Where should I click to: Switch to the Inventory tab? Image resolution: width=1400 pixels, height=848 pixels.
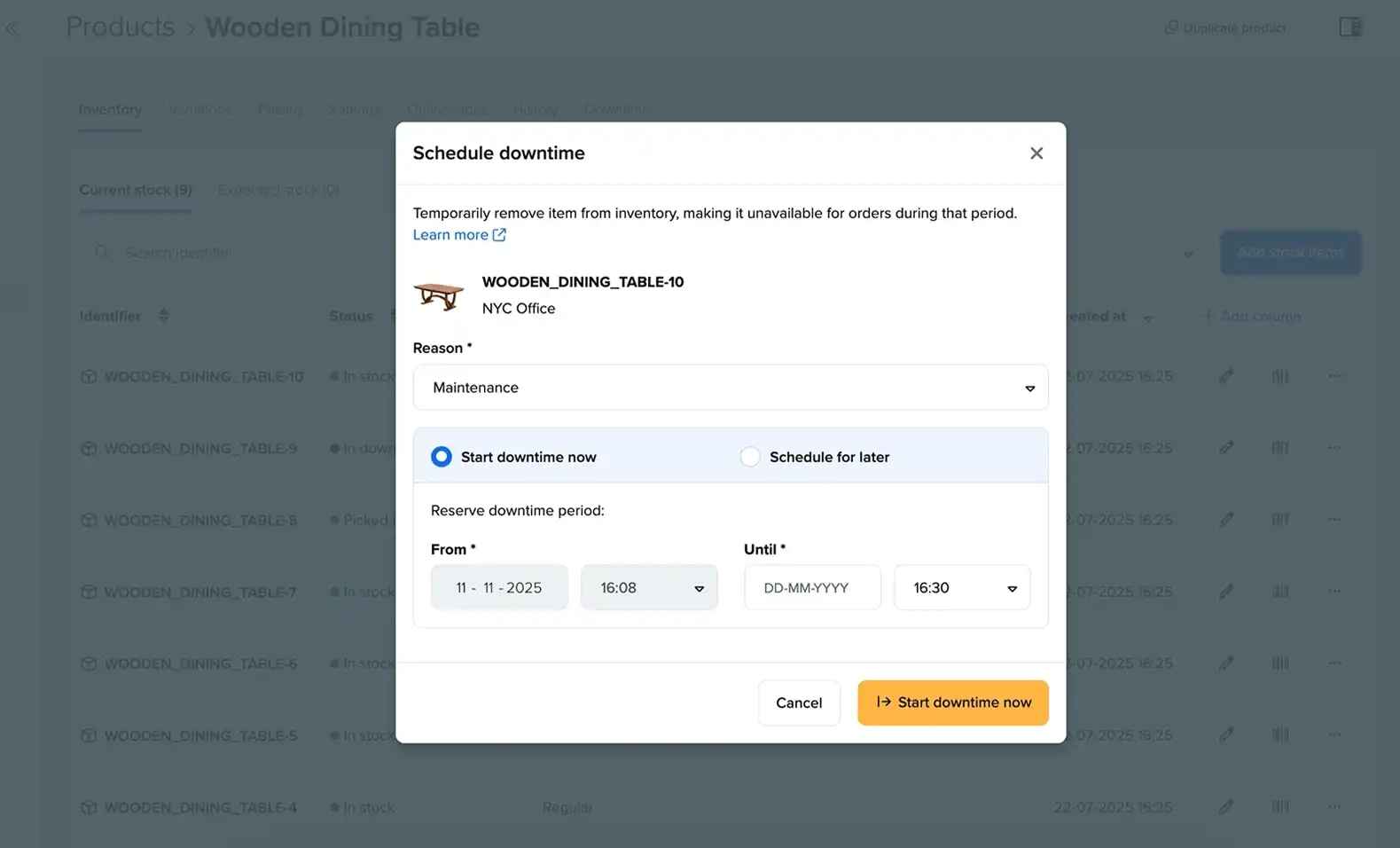[110, 110]
